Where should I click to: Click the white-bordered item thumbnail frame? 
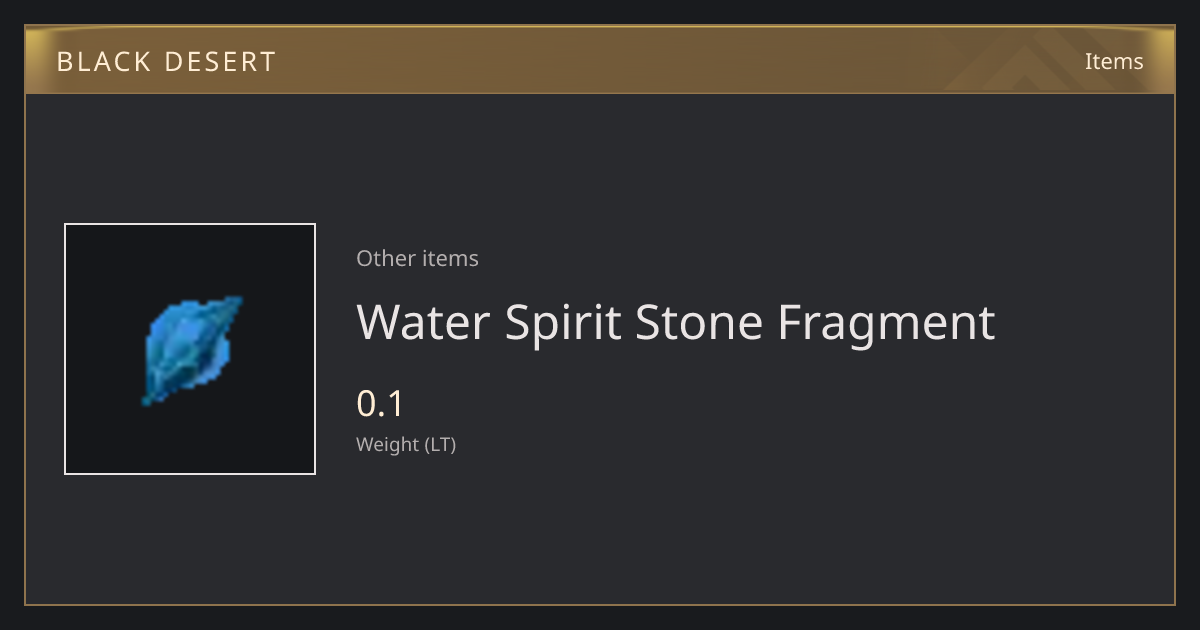coord(190,349)
